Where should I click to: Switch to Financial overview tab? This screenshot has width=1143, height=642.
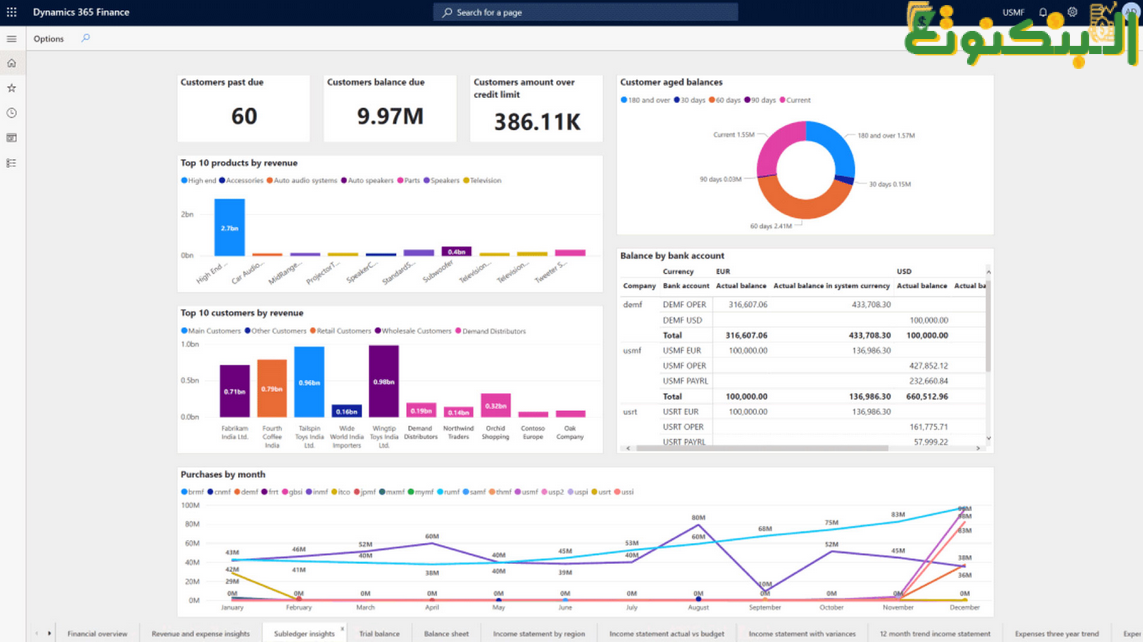pyautogui.click(x=97, y=633)
